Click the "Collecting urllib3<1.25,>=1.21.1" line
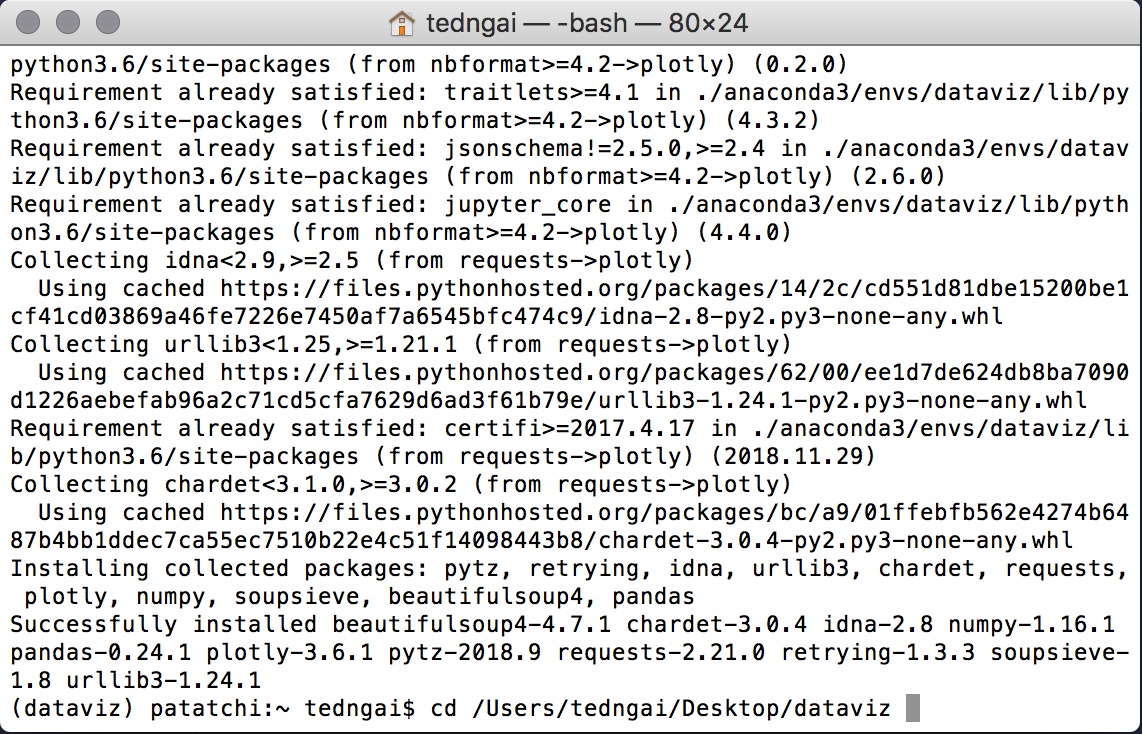 234,345
